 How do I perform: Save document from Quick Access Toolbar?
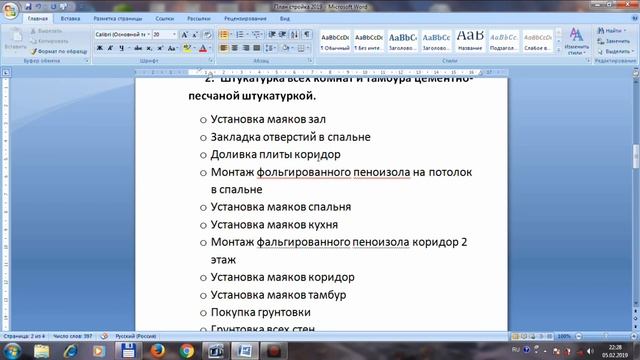coord(28,7)
